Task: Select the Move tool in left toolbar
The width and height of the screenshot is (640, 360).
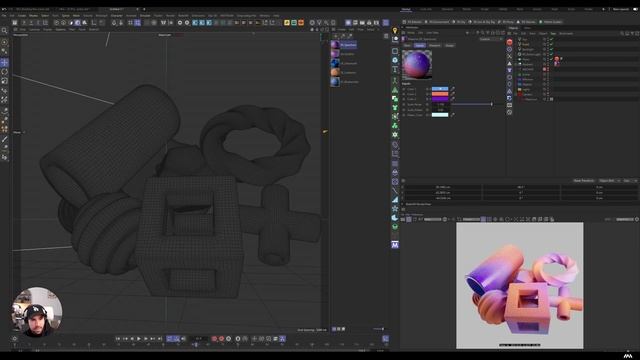Action: (x=4, y=62)
